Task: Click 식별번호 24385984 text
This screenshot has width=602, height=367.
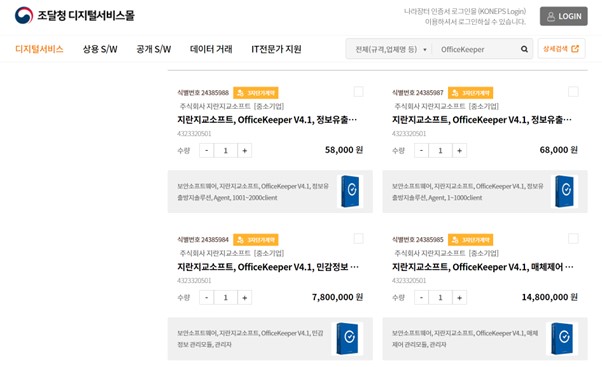Action: [203, 240]
